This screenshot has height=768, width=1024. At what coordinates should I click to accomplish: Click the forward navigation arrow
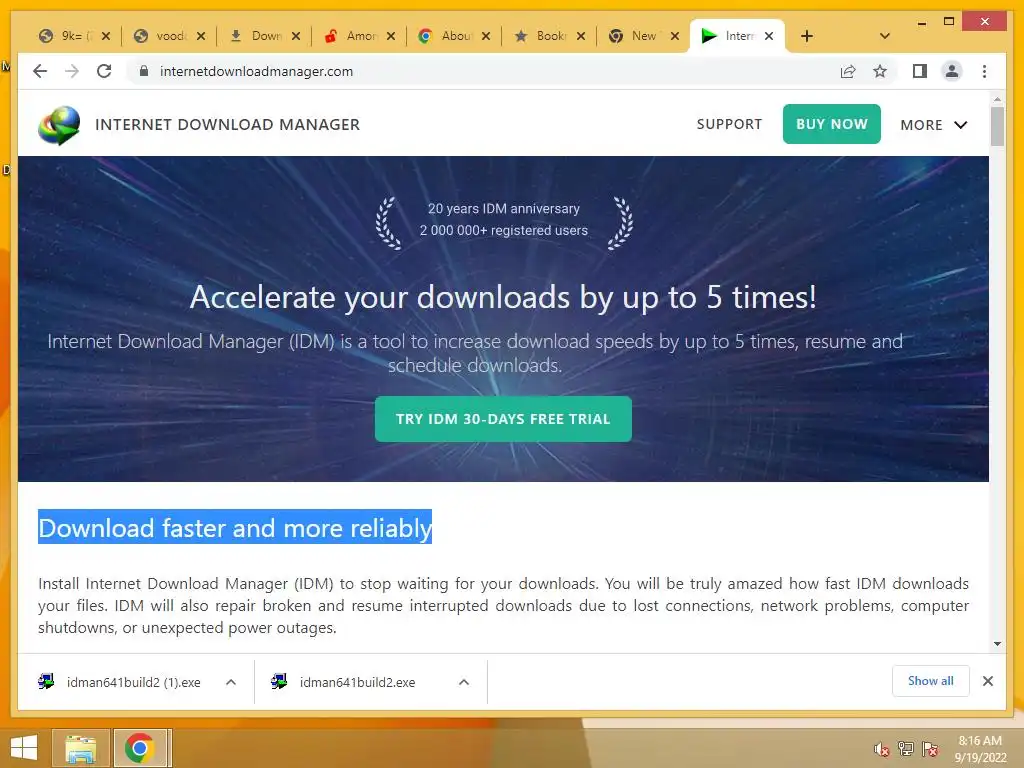72,71
